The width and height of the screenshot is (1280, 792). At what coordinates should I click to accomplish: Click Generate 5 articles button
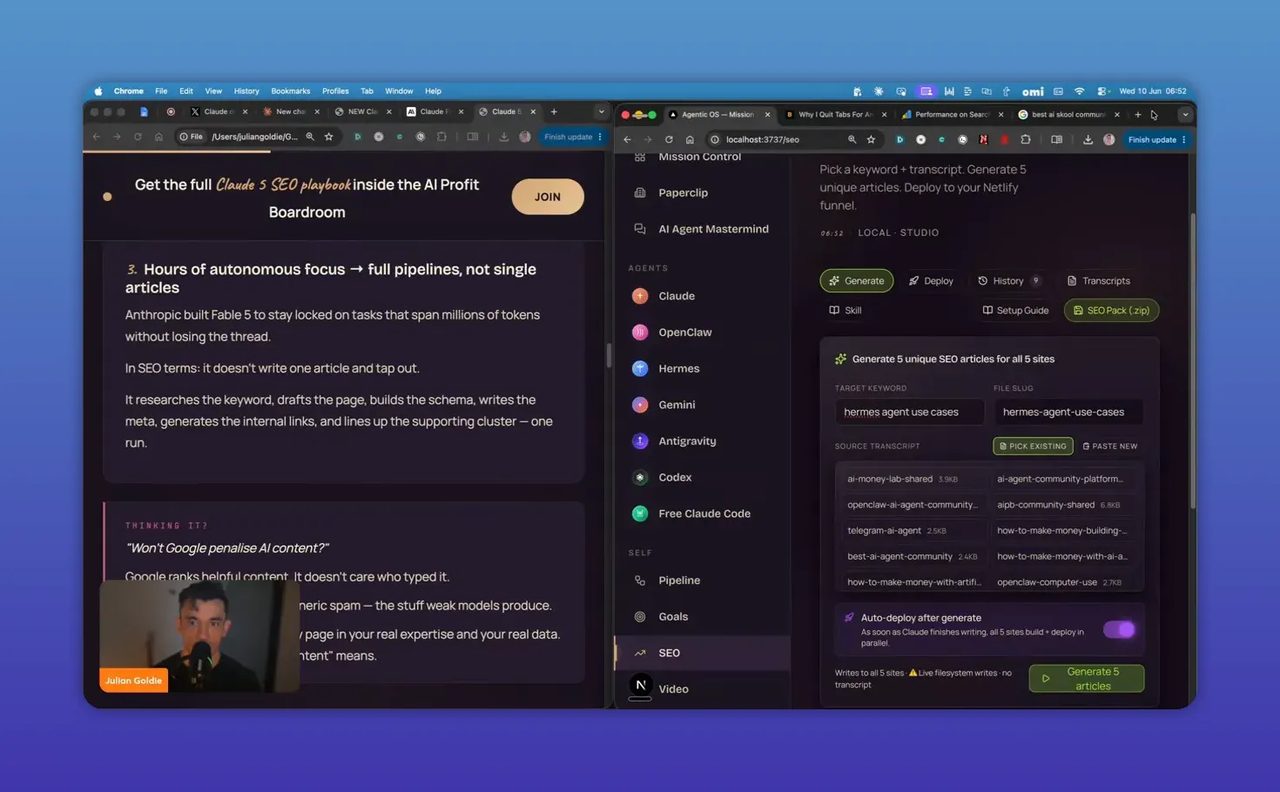(1086, 679)
